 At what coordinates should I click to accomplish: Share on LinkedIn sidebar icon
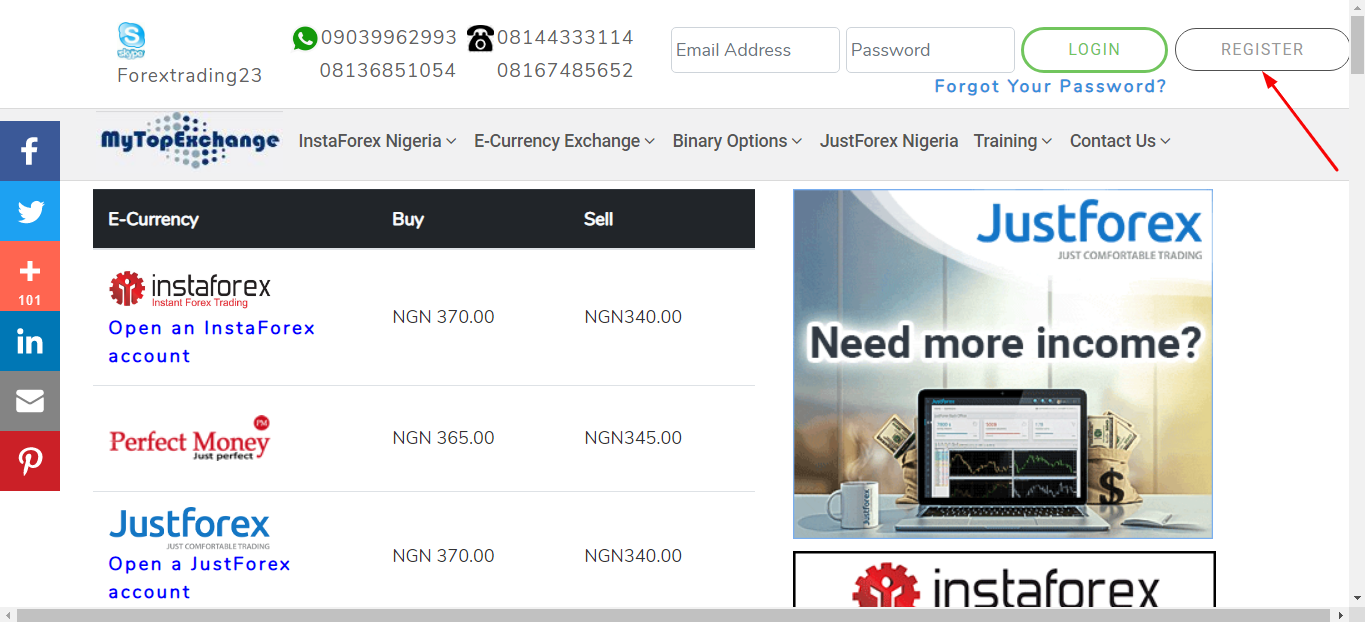tap(30, 341)
